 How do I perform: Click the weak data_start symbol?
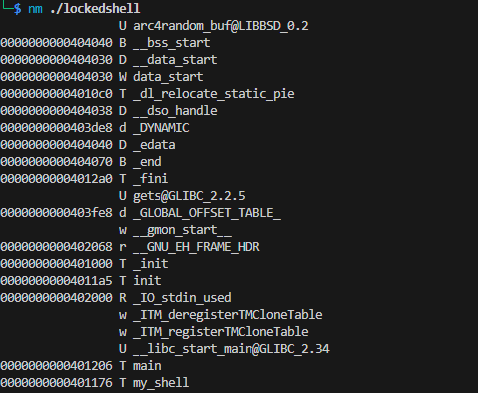click(168, 77)
